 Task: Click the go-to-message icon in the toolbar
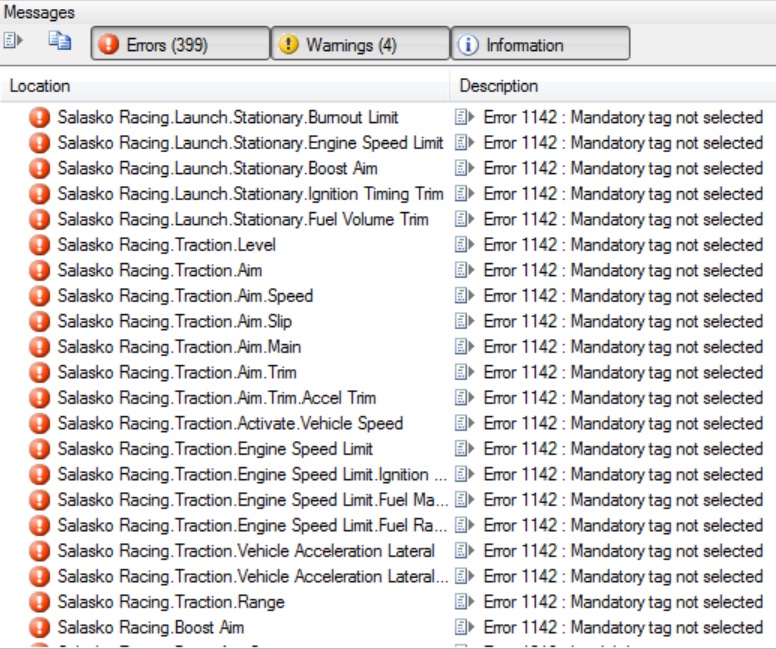(x=13, y=42)
